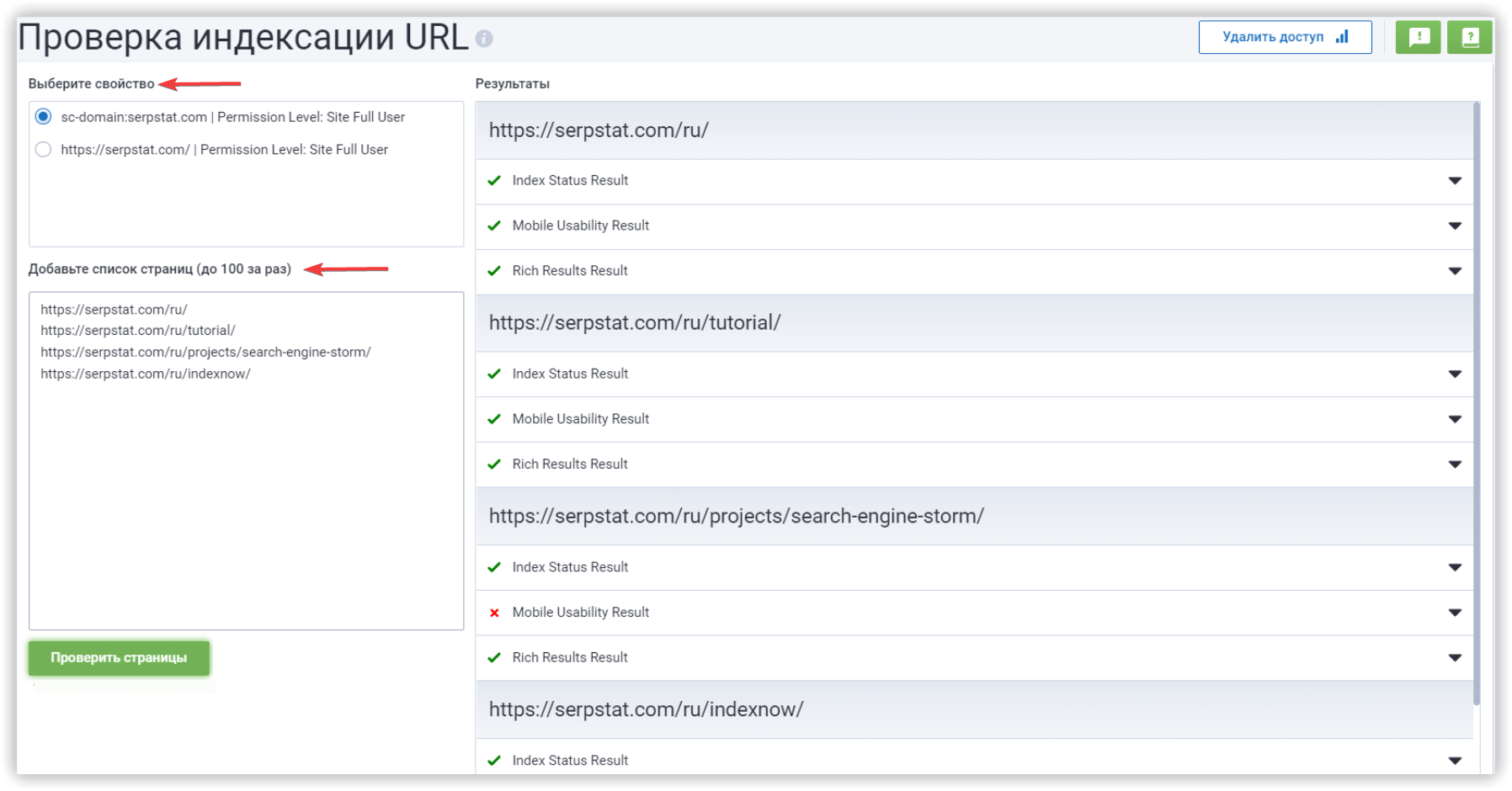Click the Результаты label

click(x=513, y=84)
